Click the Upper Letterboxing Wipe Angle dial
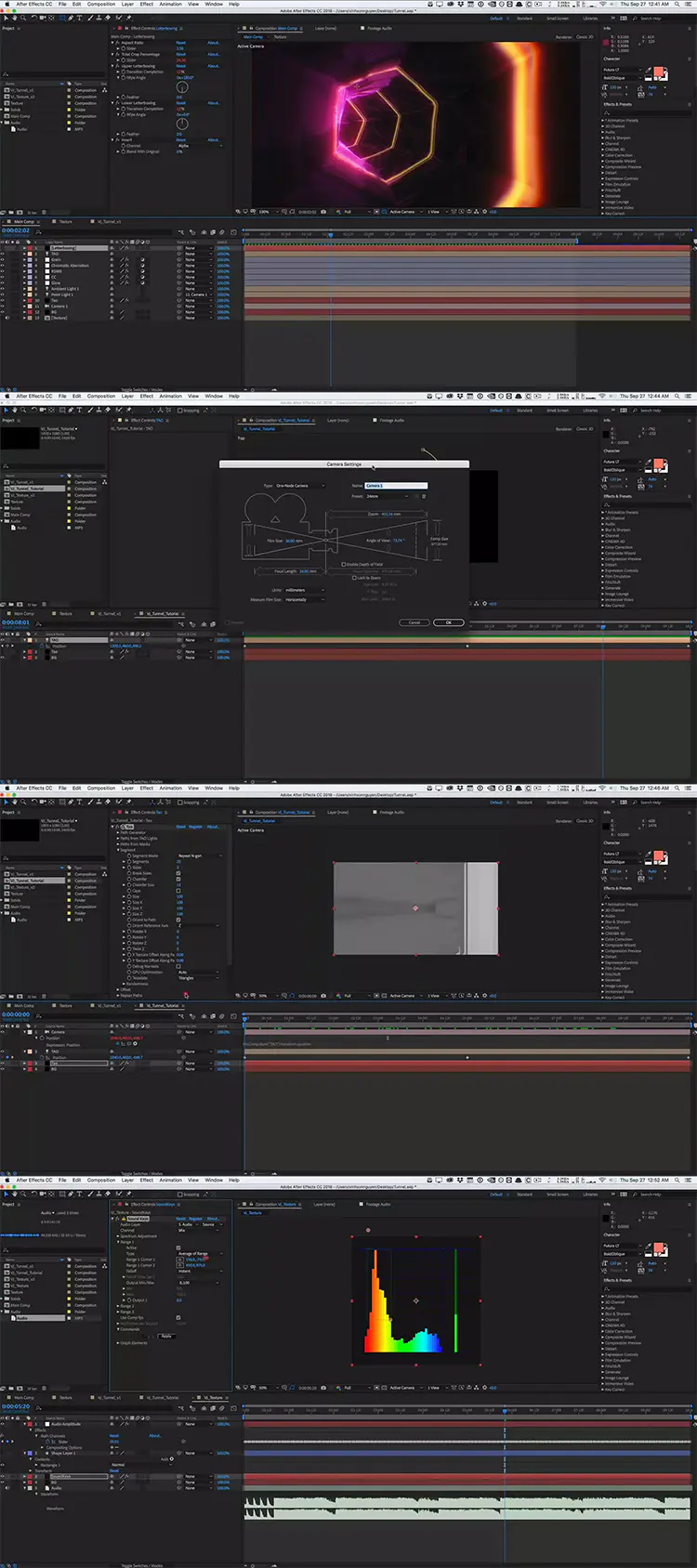This screenshot has height=1568, width=697. coord(182,87)
